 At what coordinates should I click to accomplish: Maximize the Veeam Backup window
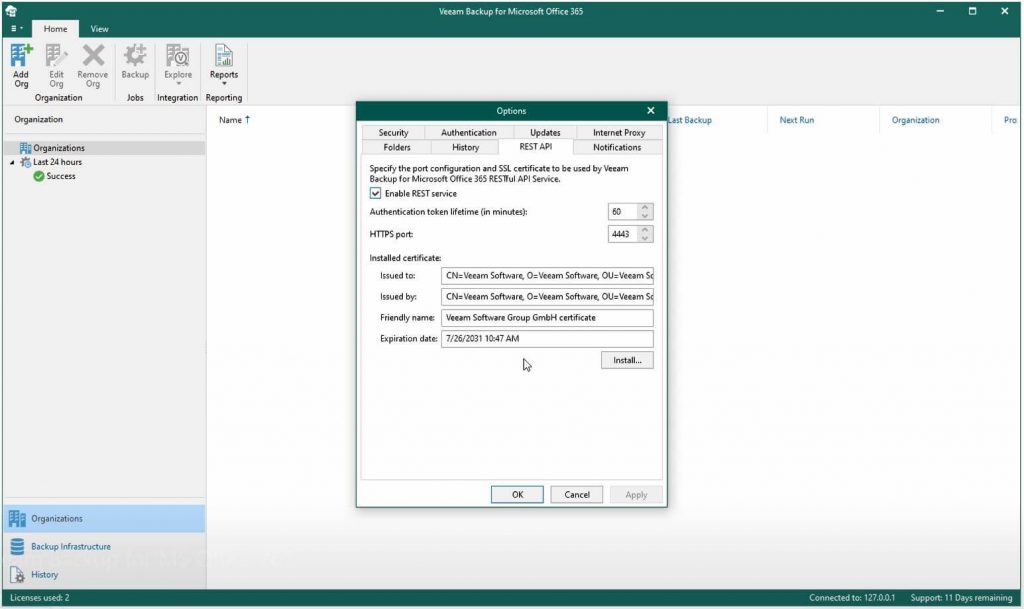(x=972, y=11)
